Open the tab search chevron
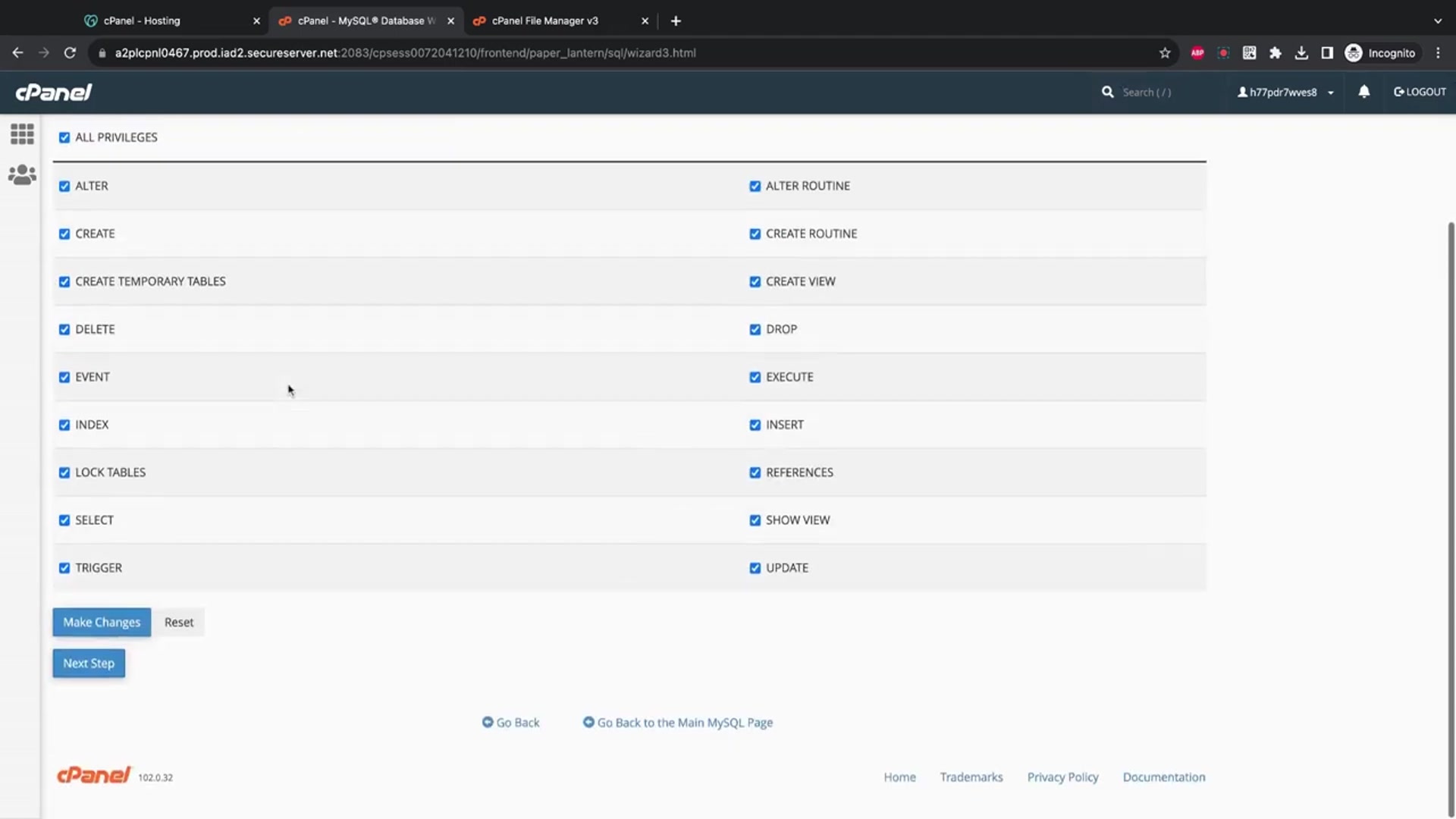 [1438, 21]
